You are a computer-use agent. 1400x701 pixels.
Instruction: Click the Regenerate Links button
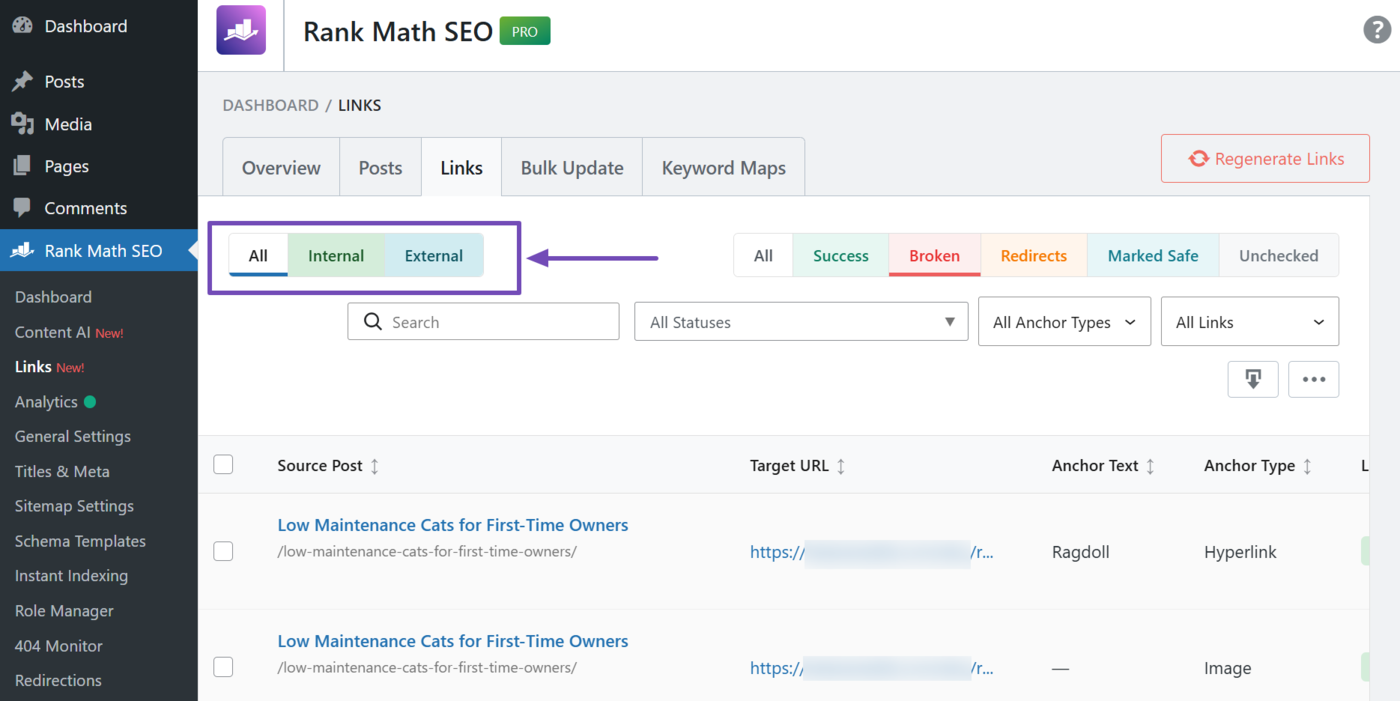[1264, 158]
